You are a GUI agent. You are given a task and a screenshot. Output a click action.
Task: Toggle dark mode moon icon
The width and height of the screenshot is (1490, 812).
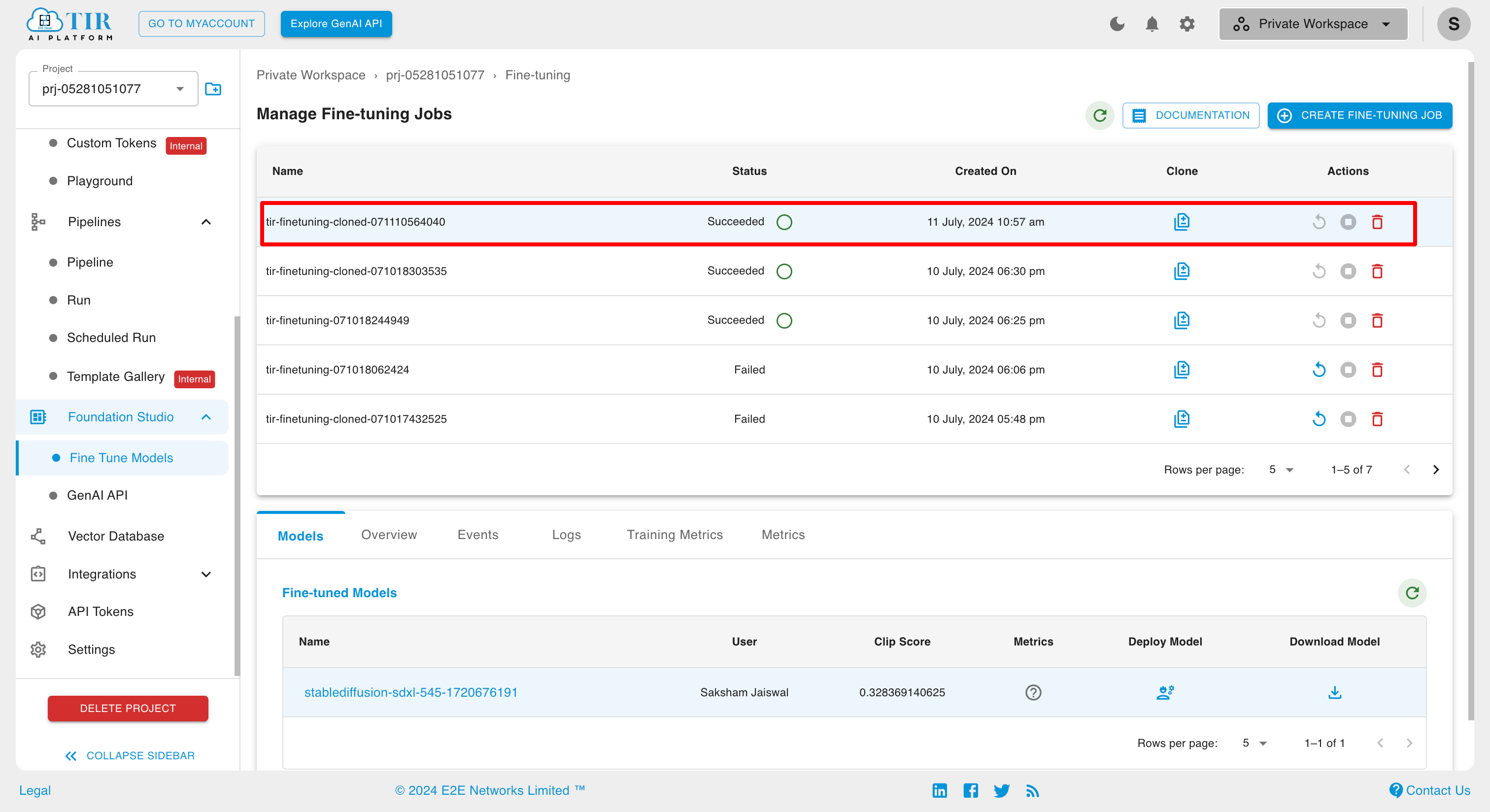point(1117,24)
